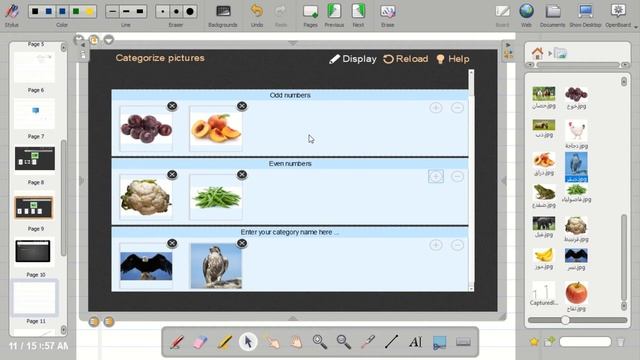The height and width of the screenshot is (360, 640).
Task: Open the Backgrounds chooser
Action: point(223,16)
